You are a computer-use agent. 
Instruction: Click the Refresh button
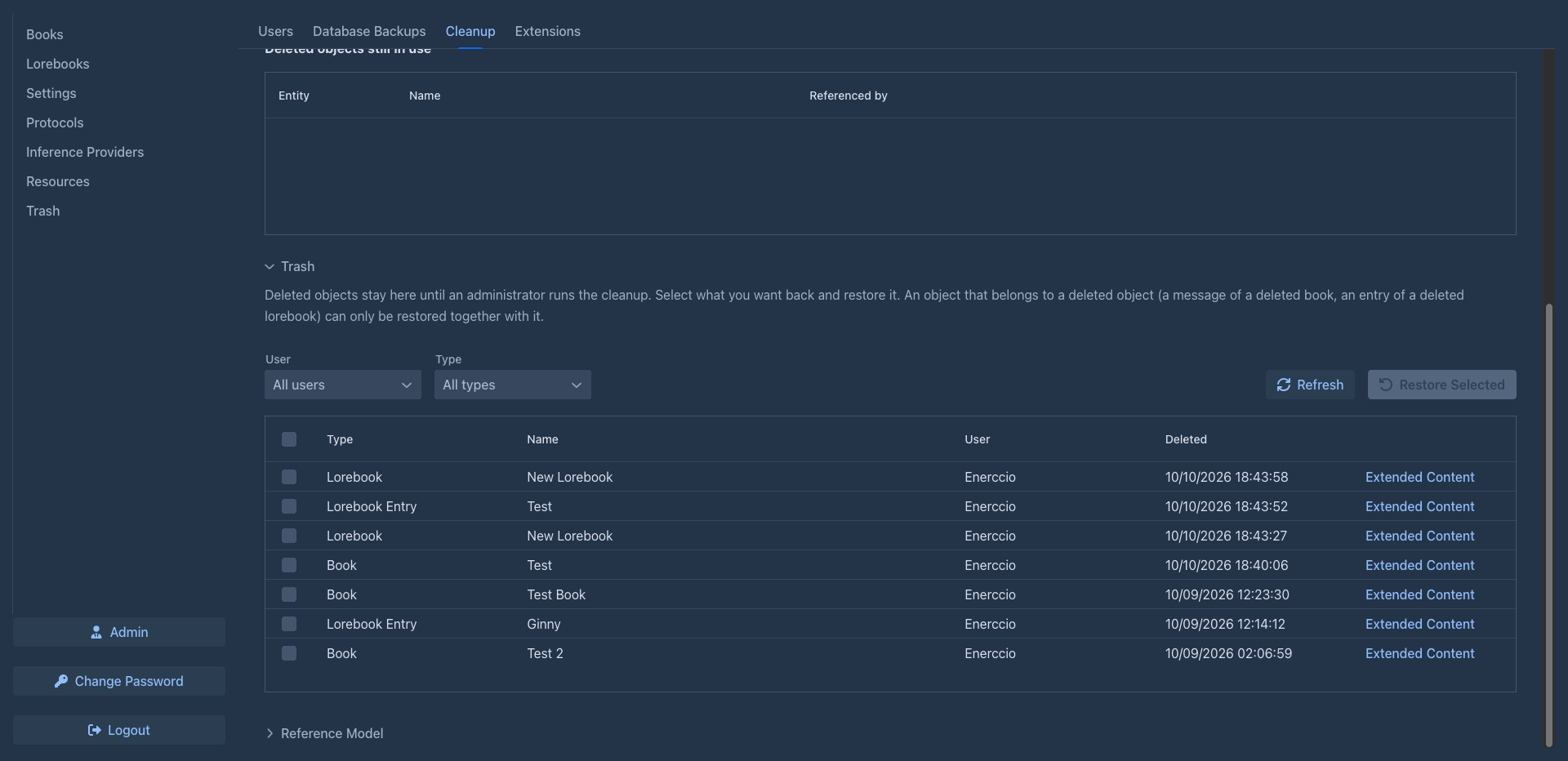pyautogui.click(x=1310, y=385)
